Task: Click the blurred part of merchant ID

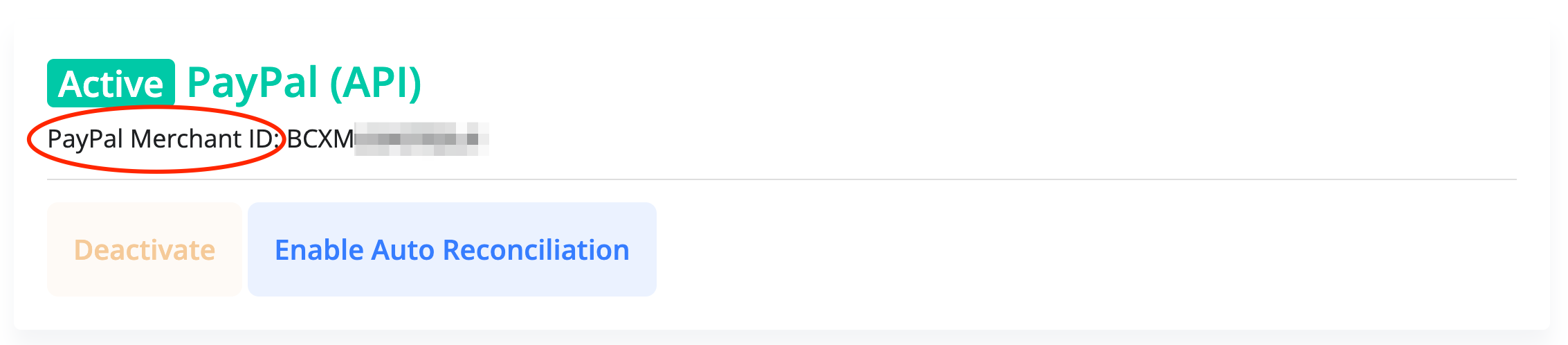Action: (421, 139)
